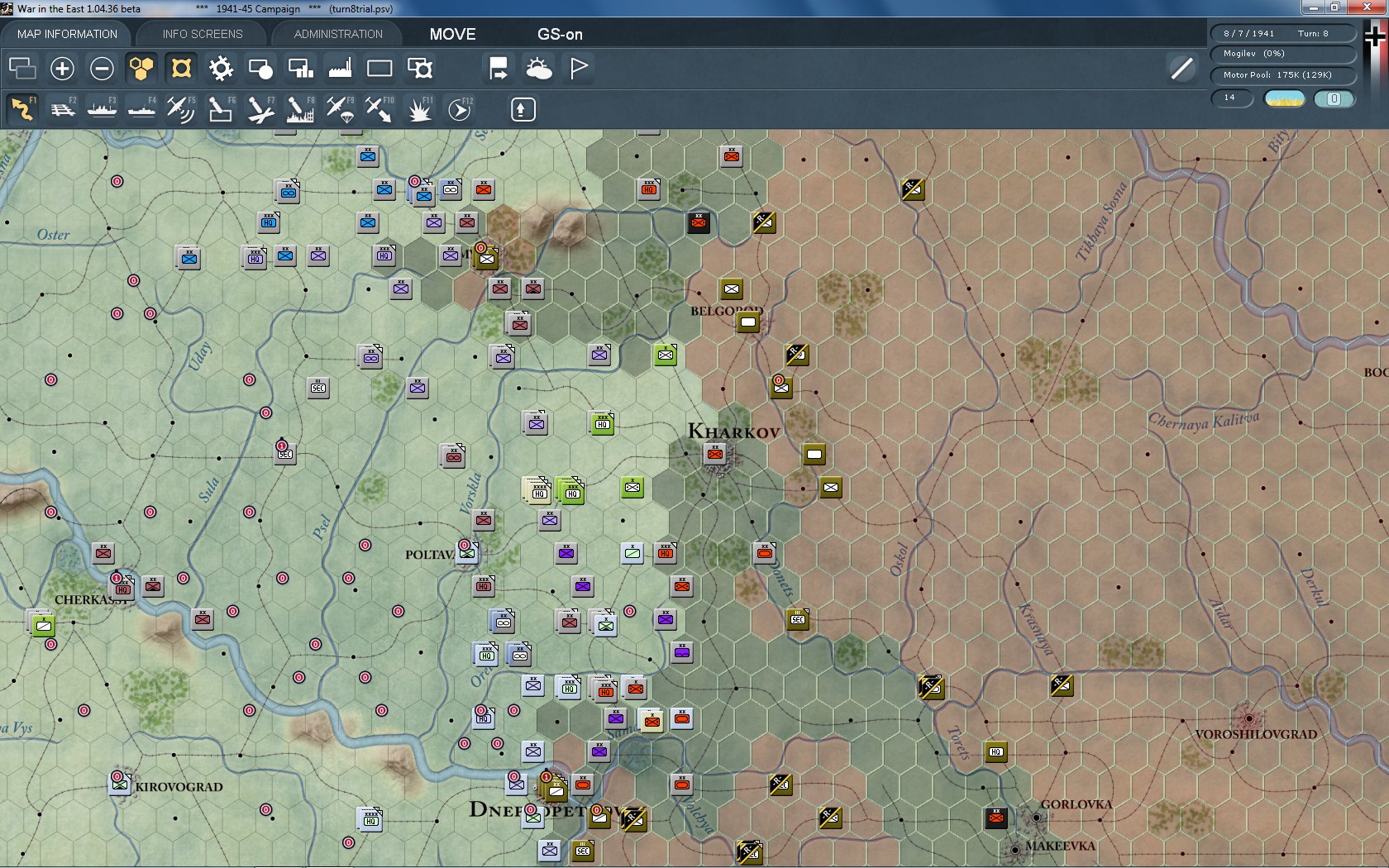Image resolution: width=1389 pixels, height=868 pixels.
Task: Select the F9 air transport mode
Action: tap(340, 108)
